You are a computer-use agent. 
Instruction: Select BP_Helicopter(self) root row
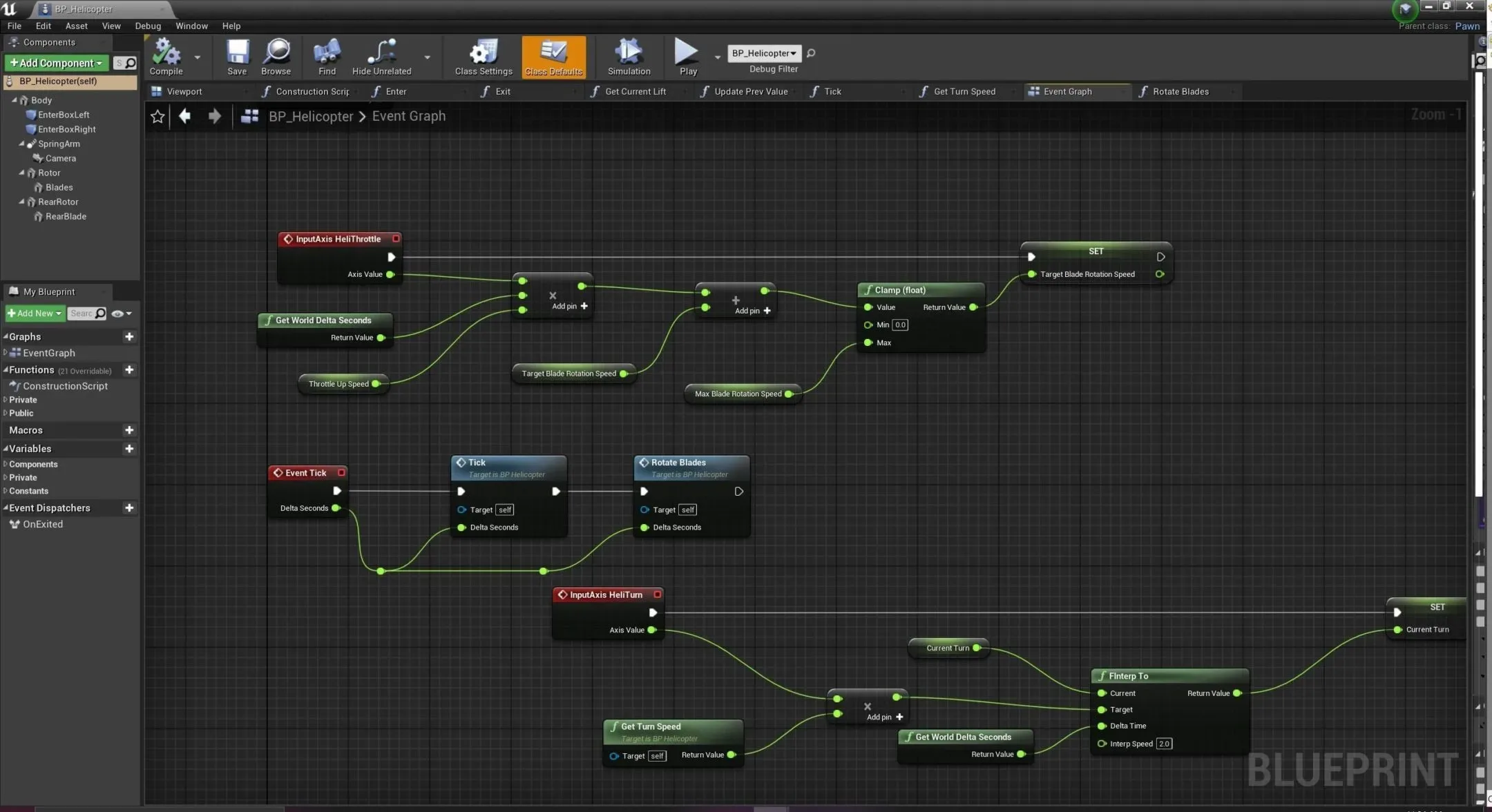click(x=69, y=81)
